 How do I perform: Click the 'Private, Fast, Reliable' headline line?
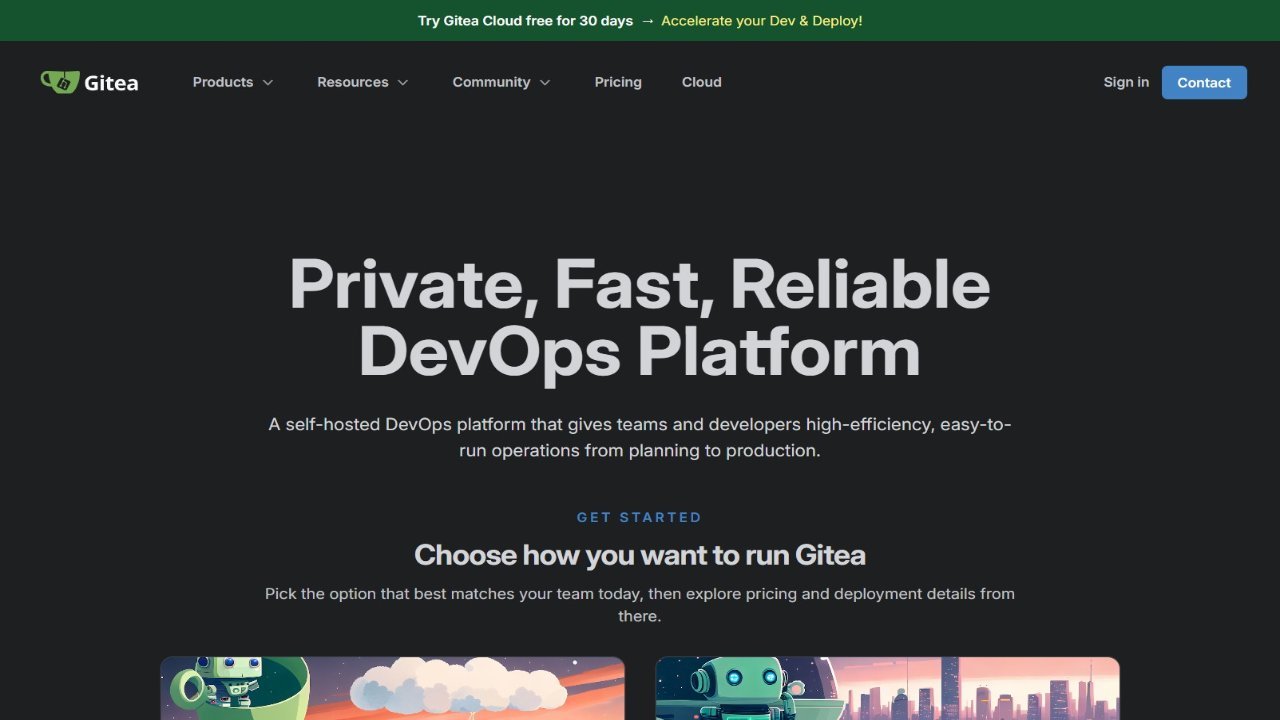tap(640, 284)
